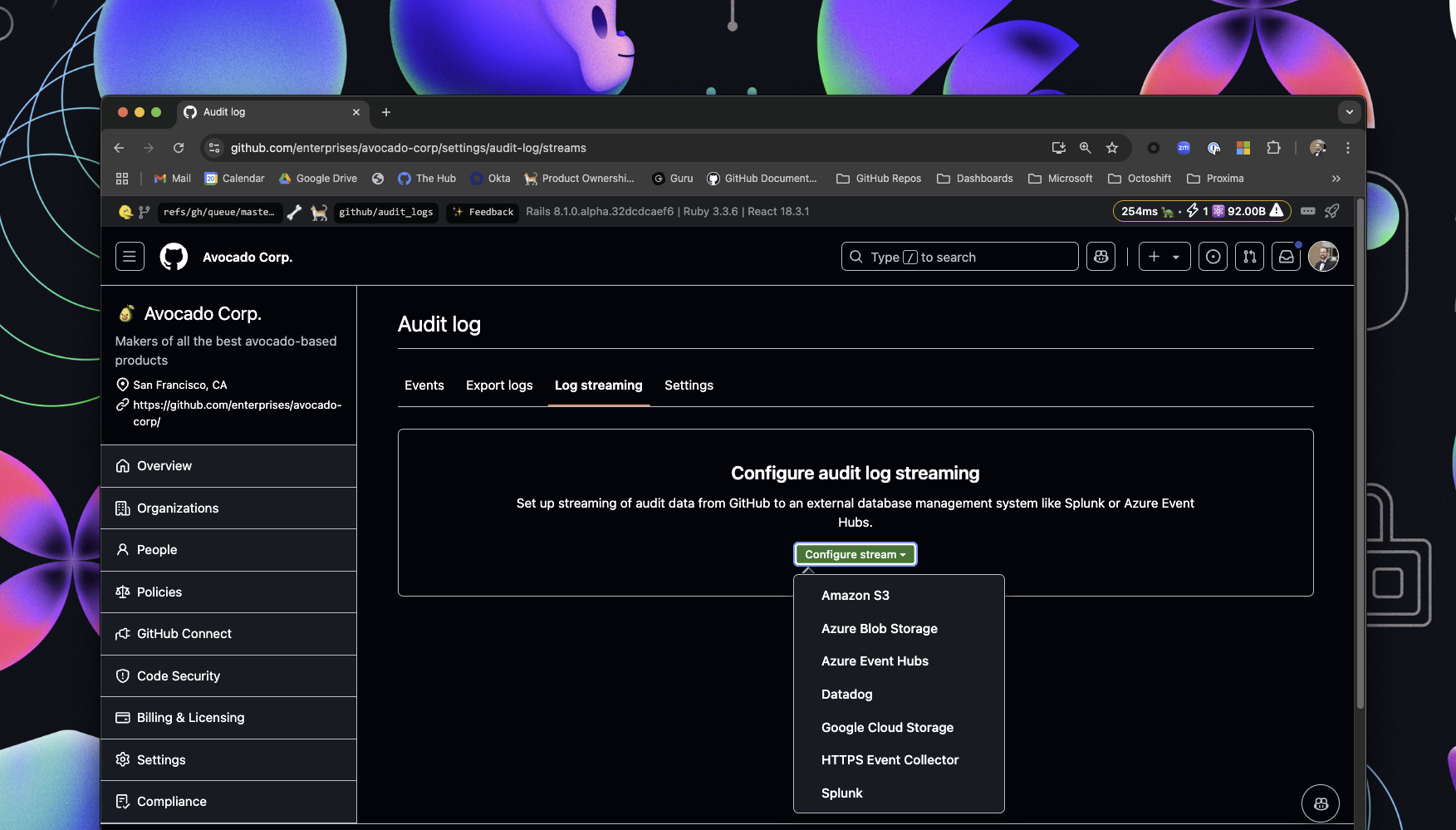The image size is (1456, 830).
Task: Show more bookmarks with the double chevron
Action: (x=1336, y=179)
